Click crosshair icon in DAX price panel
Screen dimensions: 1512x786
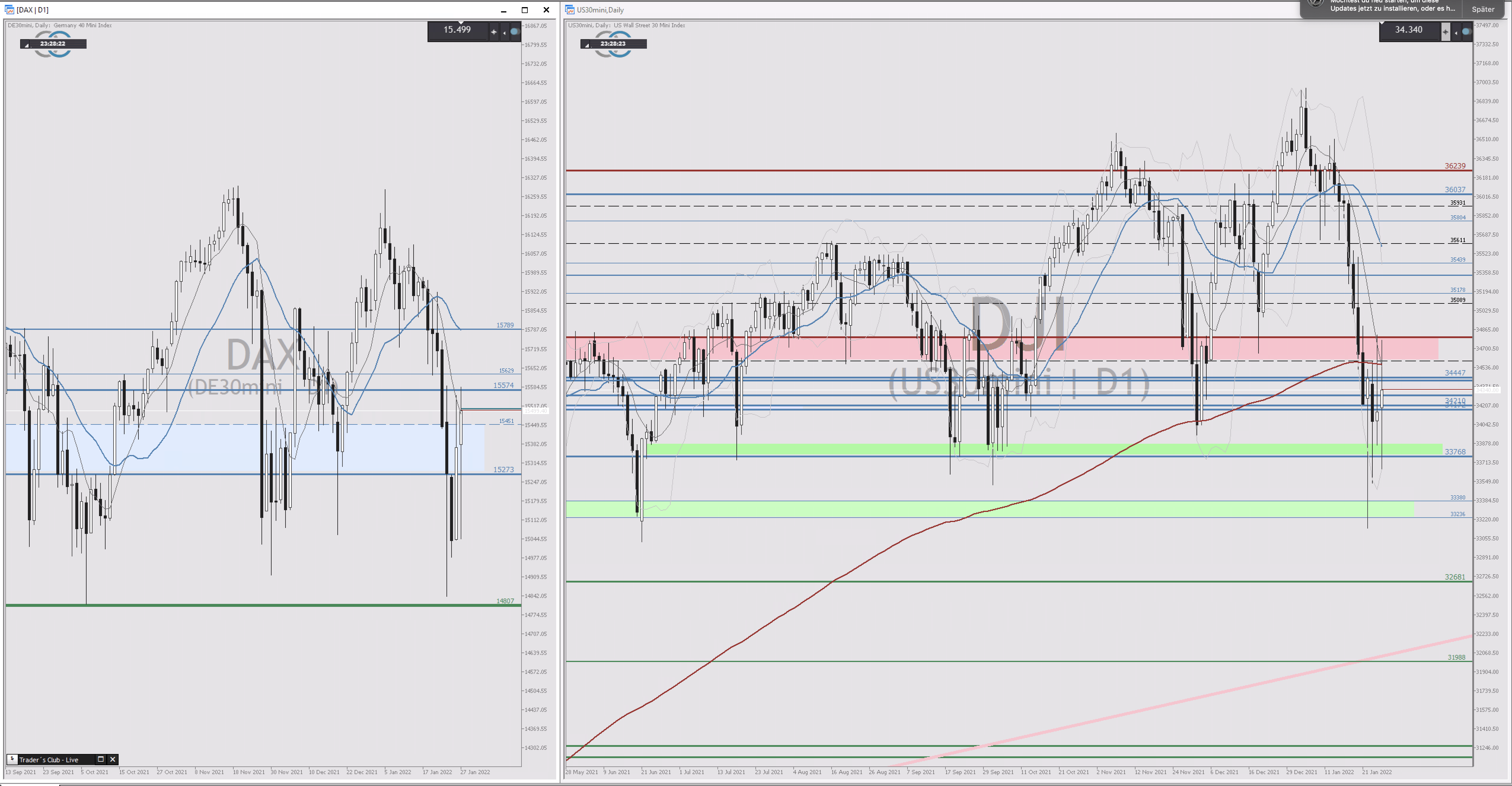[x=494, y=32]
